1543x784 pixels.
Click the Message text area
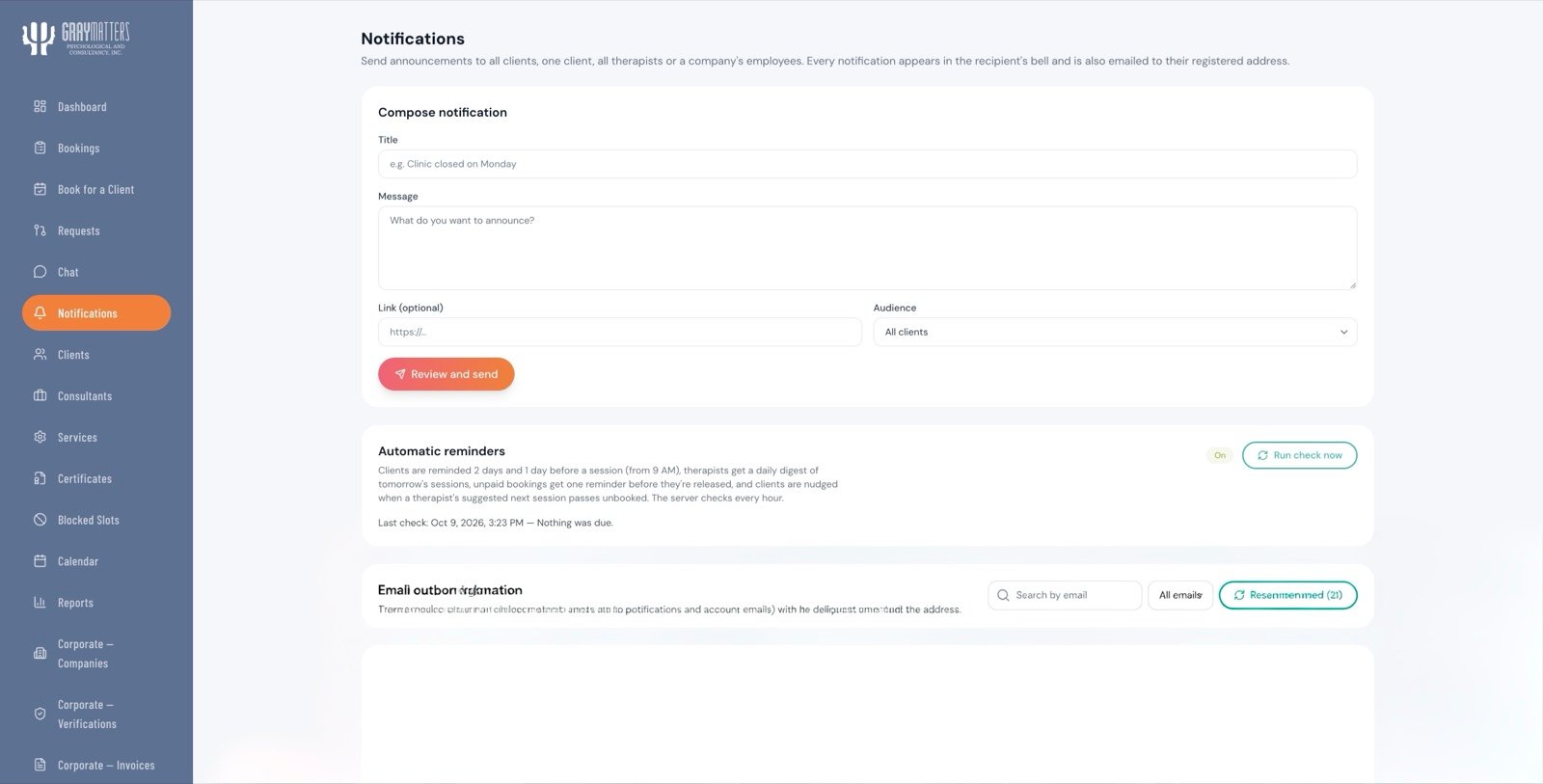click(x=867, y=248)
